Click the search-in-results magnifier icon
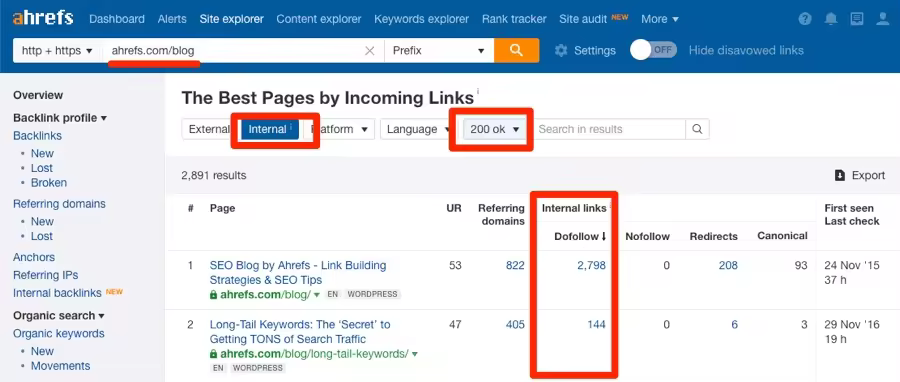The width and height of the screenshot is (900, 382). coord(697,129)
